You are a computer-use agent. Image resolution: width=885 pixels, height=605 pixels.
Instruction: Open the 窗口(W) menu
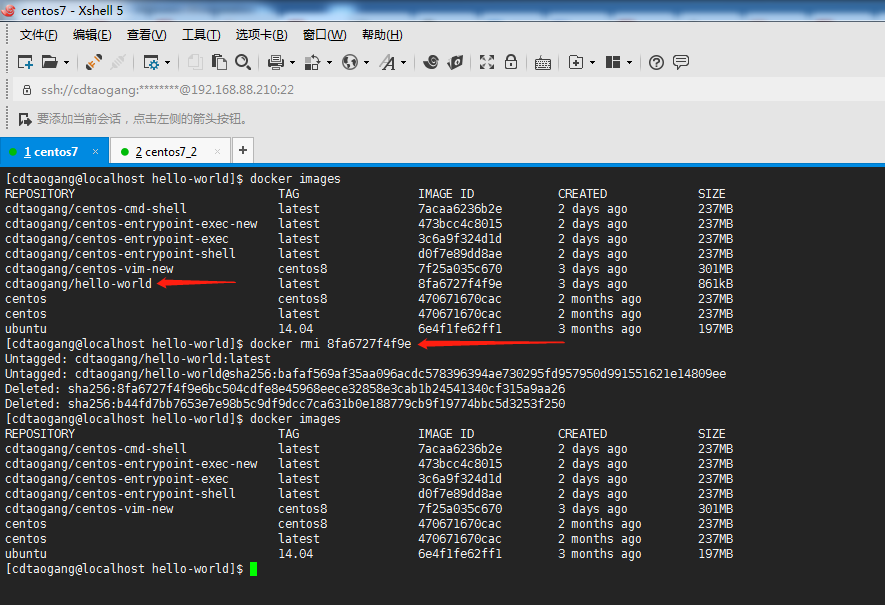click(x=325, y=35)
